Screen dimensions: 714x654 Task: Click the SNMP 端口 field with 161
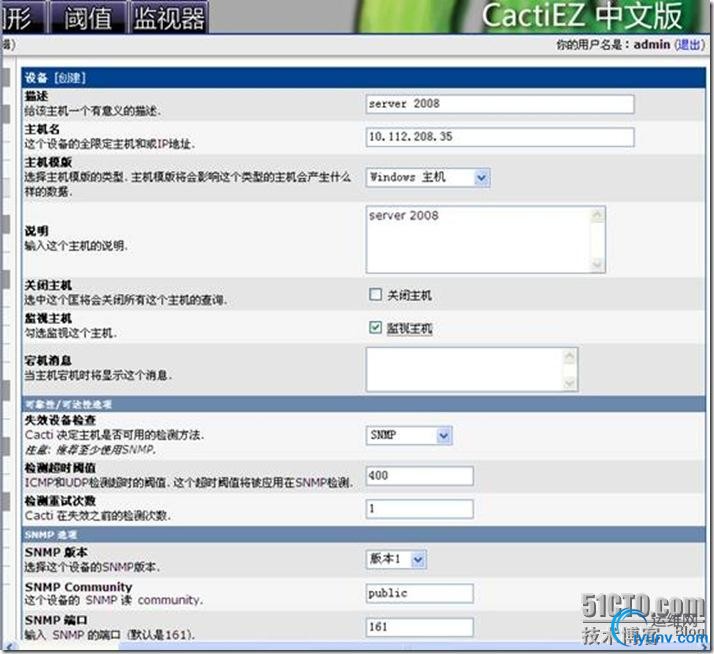(x=419, y=627)
